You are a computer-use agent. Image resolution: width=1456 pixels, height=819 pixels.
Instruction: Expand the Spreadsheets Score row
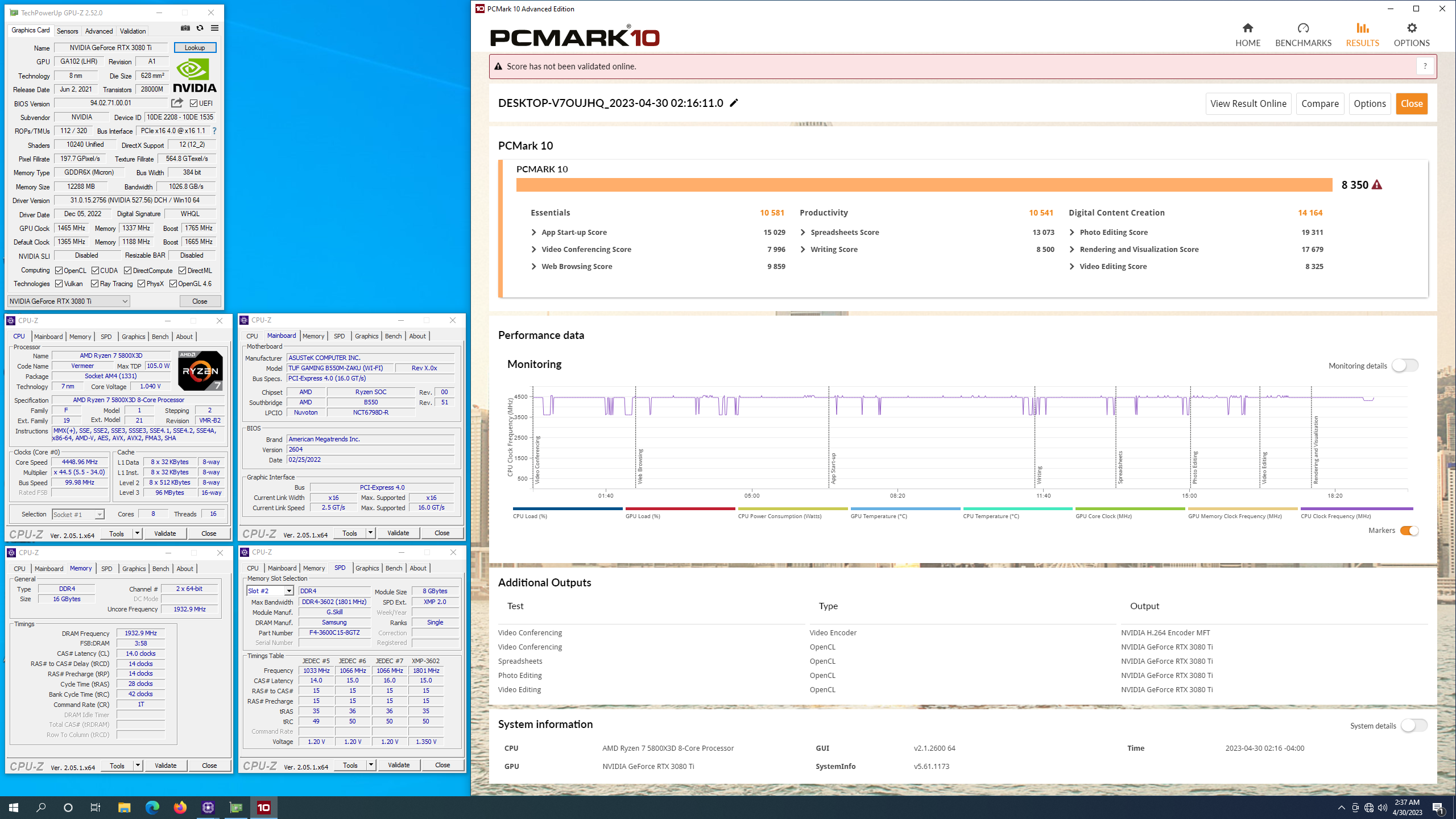803,232
